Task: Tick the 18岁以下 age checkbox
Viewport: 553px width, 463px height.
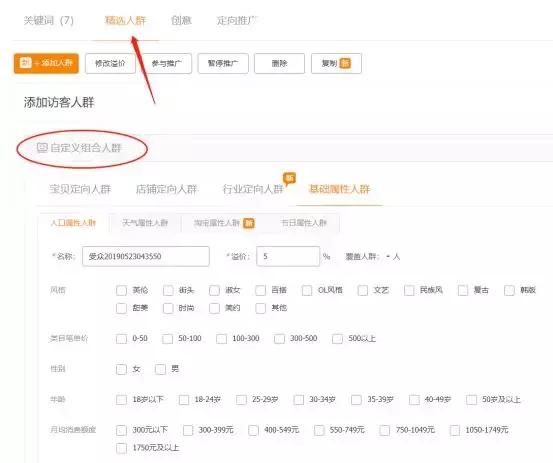Action: [x=121, y=400]
